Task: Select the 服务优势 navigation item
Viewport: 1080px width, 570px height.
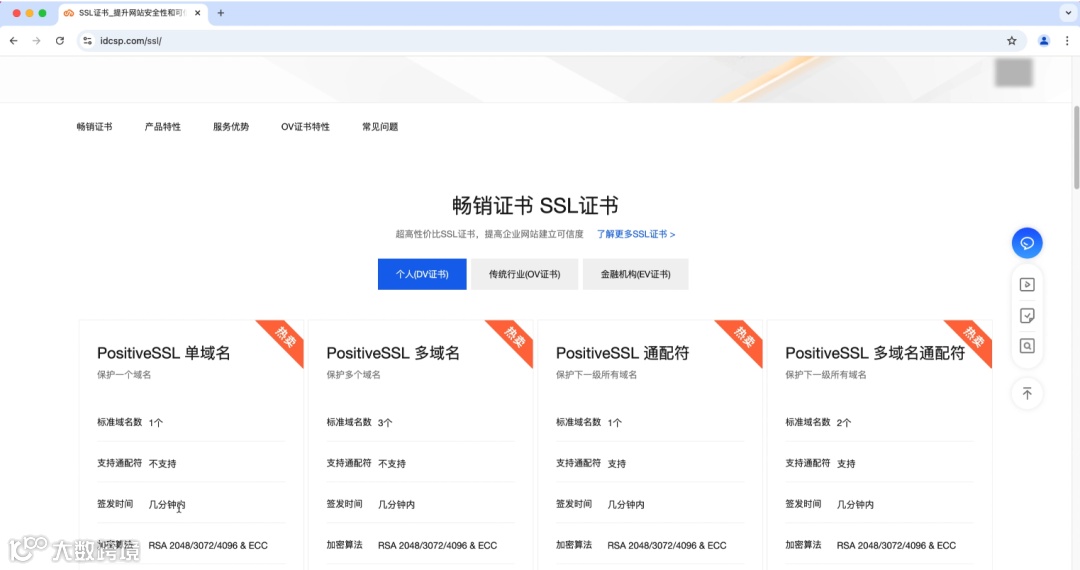Action: [x=231, y=127]
